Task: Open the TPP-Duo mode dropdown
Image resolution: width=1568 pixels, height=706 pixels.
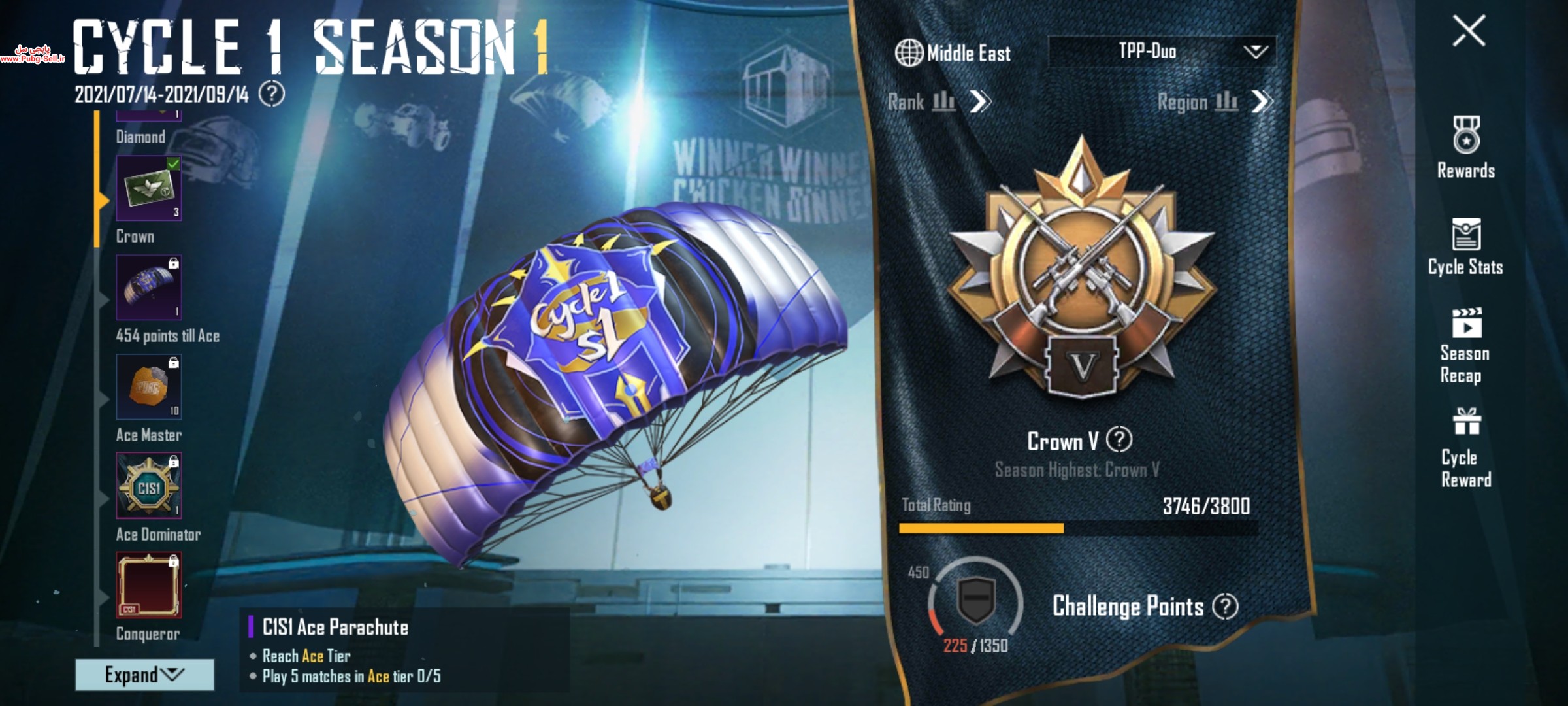Action: 1162,51
